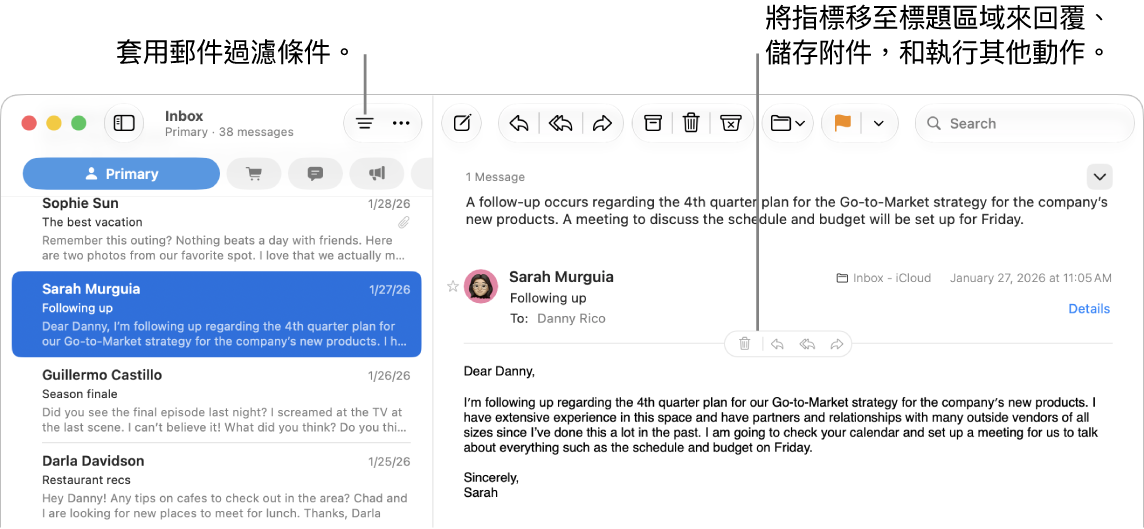Move message to Junk
1144x529 pixels.
click(730, 123)
